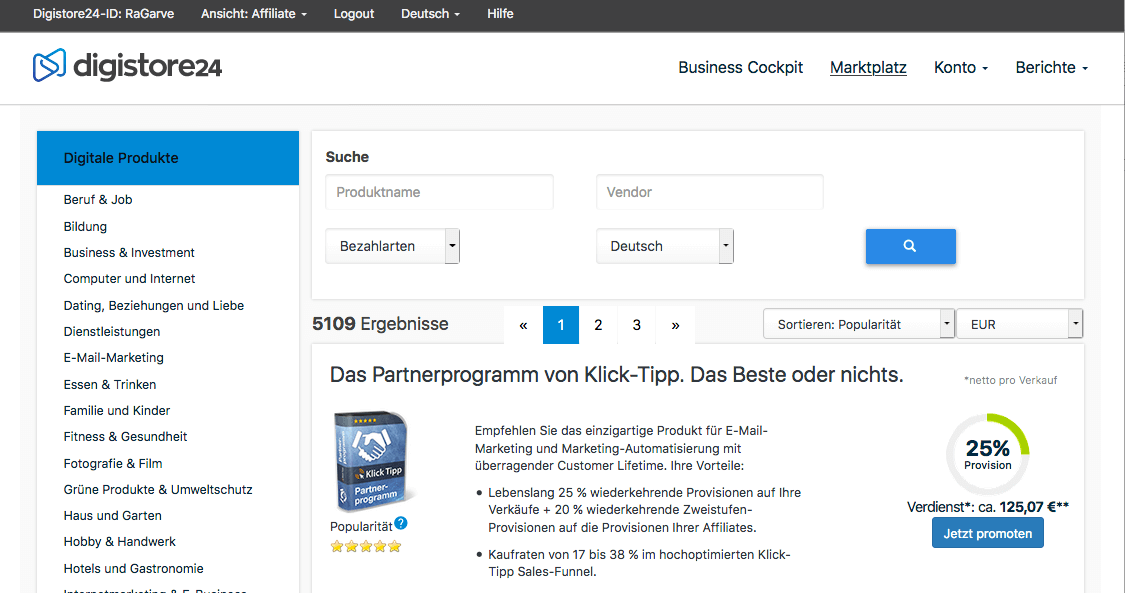Viewport: 1125px width, 593px height.
Task: Select category Familie und Kinder
Action: click(x=117, y=410)
